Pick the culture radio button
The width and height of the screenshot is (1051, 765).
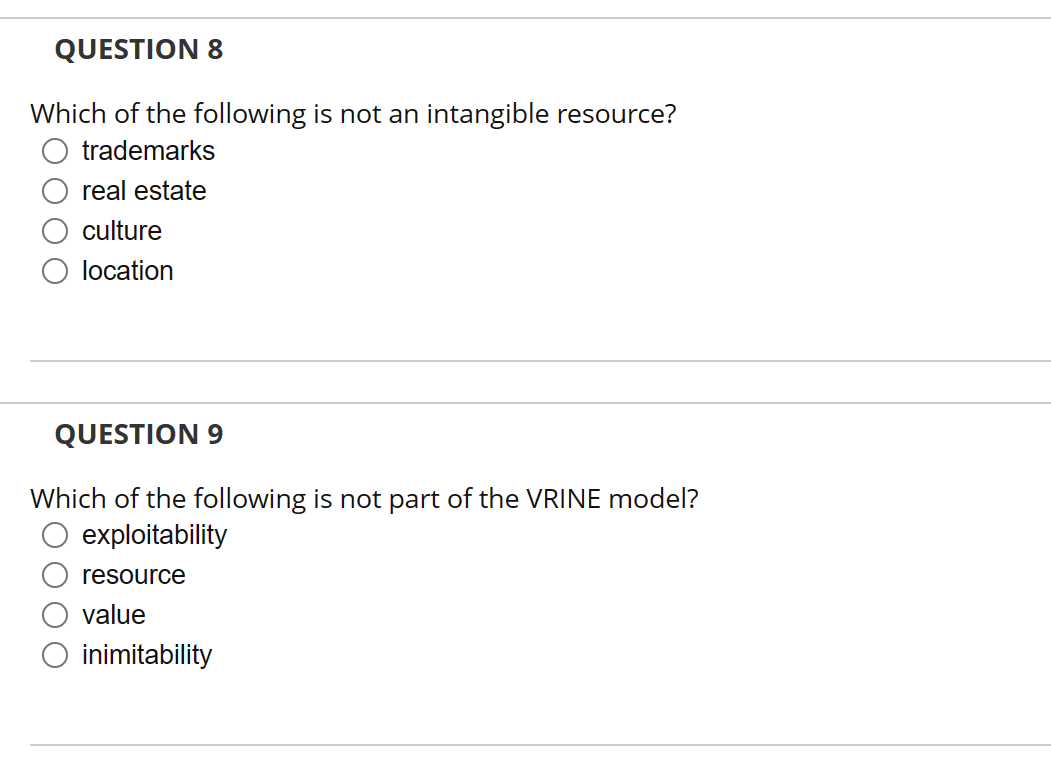click(x=56, y=231)
